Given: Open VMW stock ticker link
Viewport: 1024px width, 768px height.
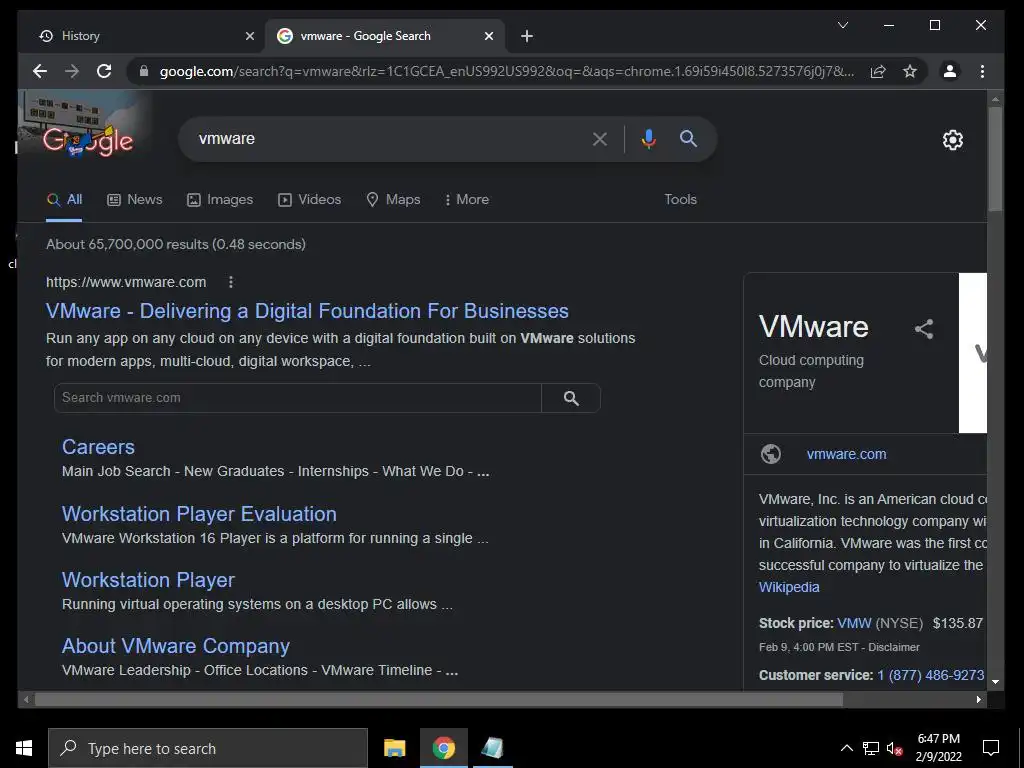Looking at the screenshot, I should click(854, 623).
